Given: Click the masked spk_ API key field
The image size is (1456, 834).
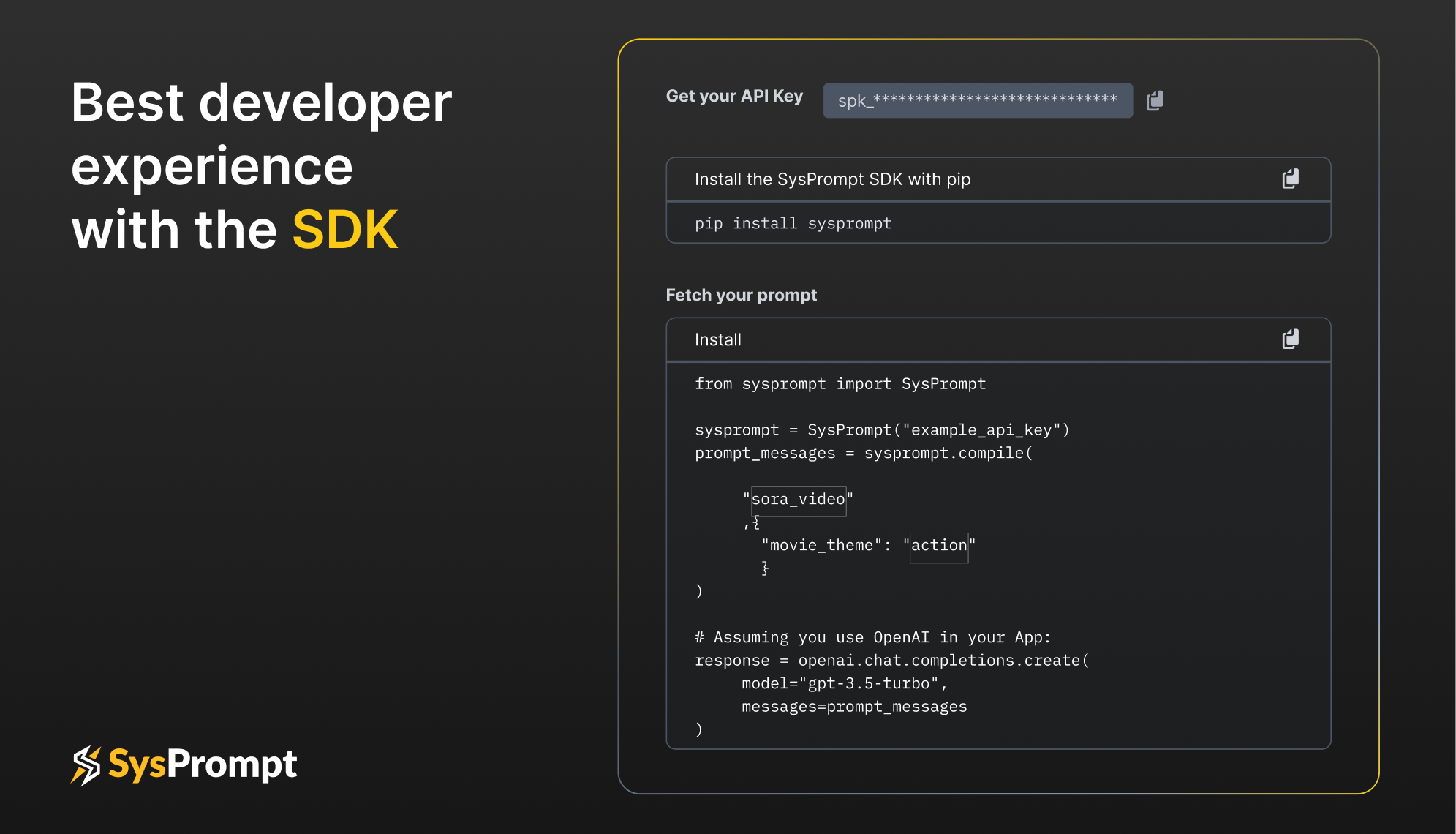Looking at the screenshot, I should coord(977,100).
